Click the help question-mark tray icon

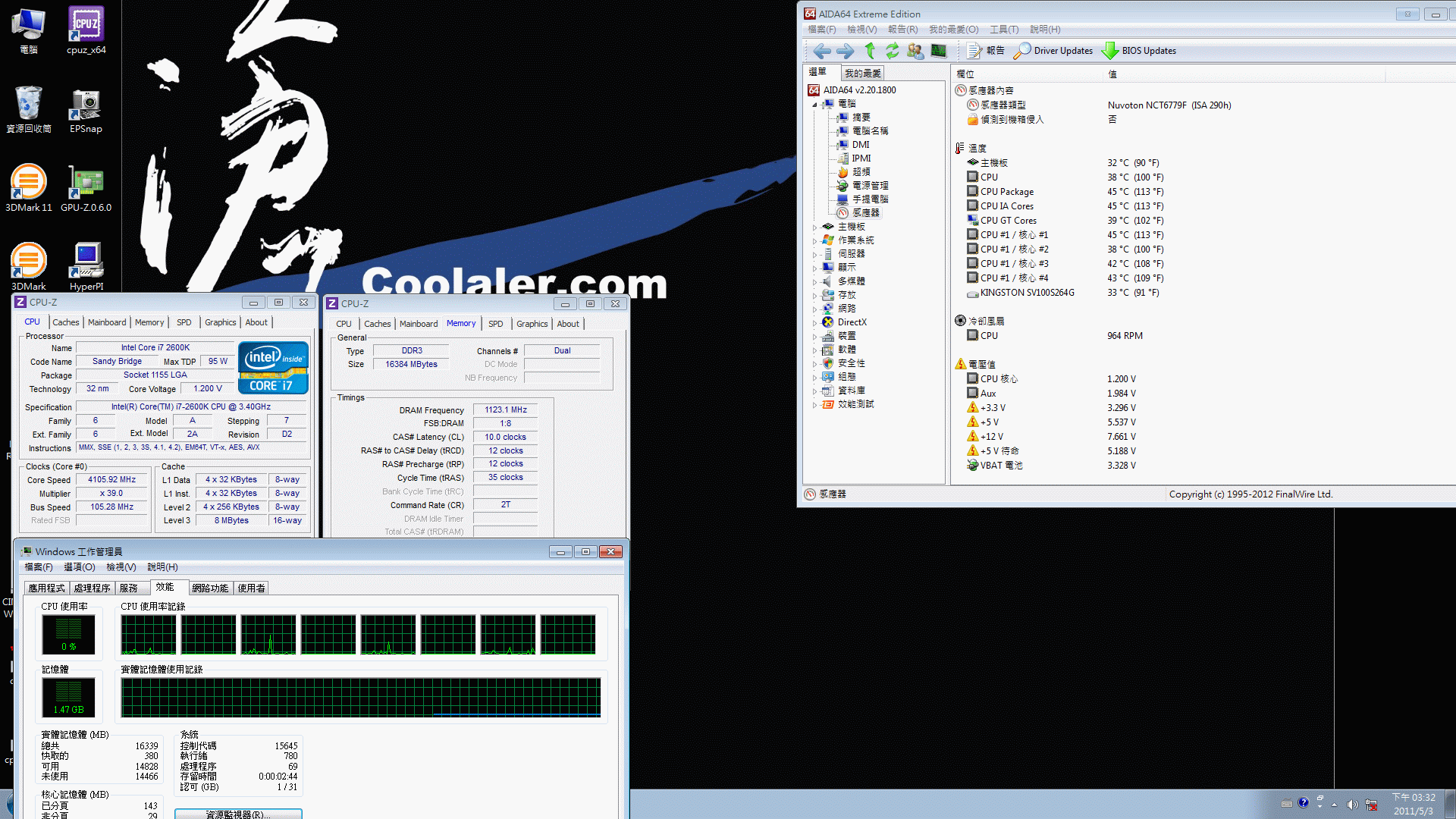click(1304, 803)
